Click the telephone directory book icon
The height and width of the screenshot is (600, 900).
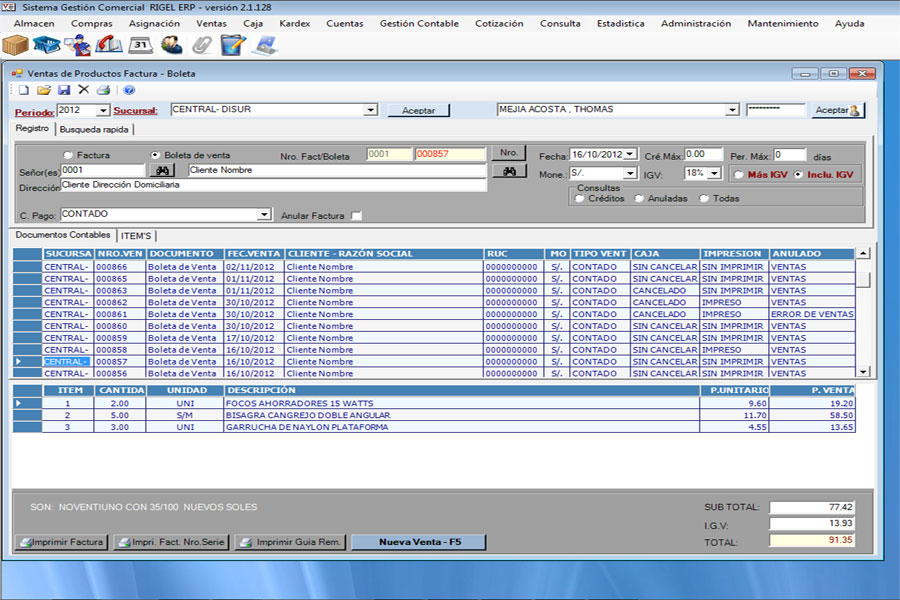pyautogui.click(x=110, y=45)
